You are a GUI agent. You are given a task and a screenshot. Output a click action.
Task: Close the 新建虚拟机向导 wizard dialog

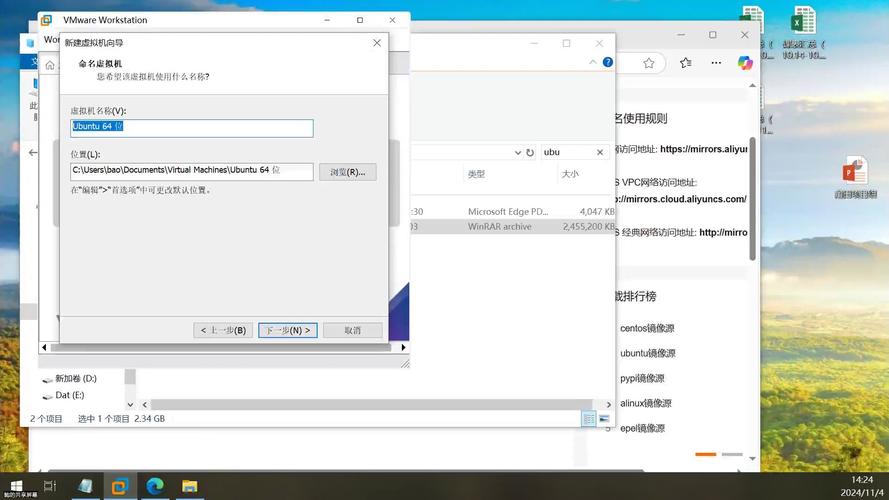377,43
